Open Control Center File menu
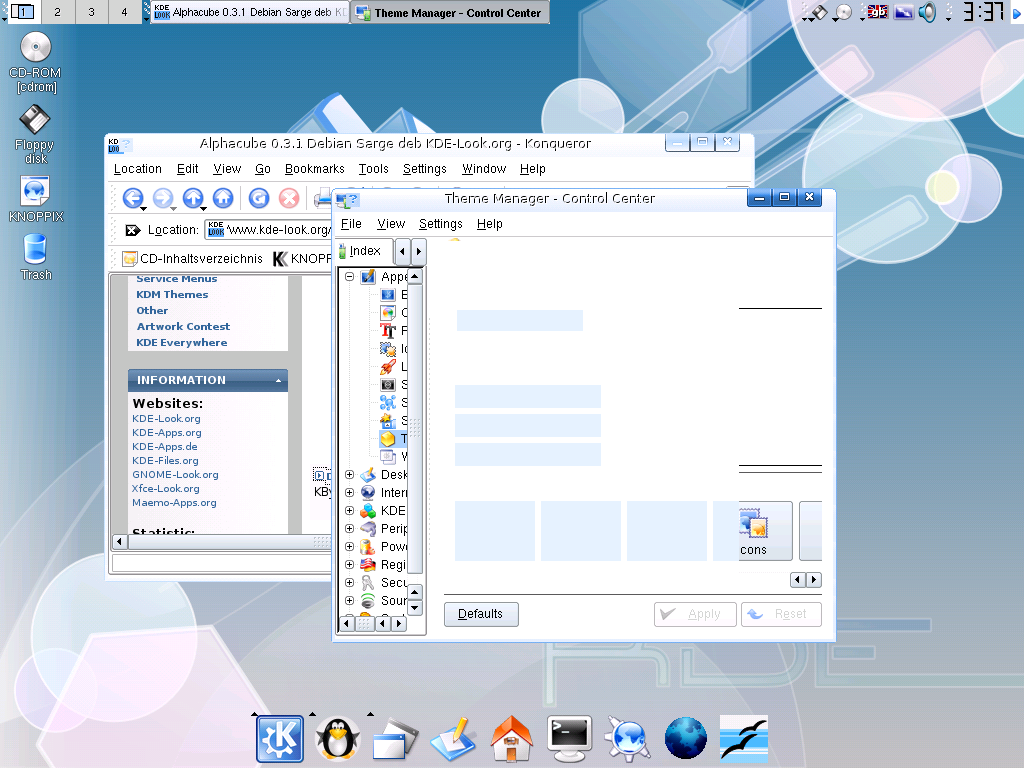The image size is (1024, 768). tap(351, 224)
